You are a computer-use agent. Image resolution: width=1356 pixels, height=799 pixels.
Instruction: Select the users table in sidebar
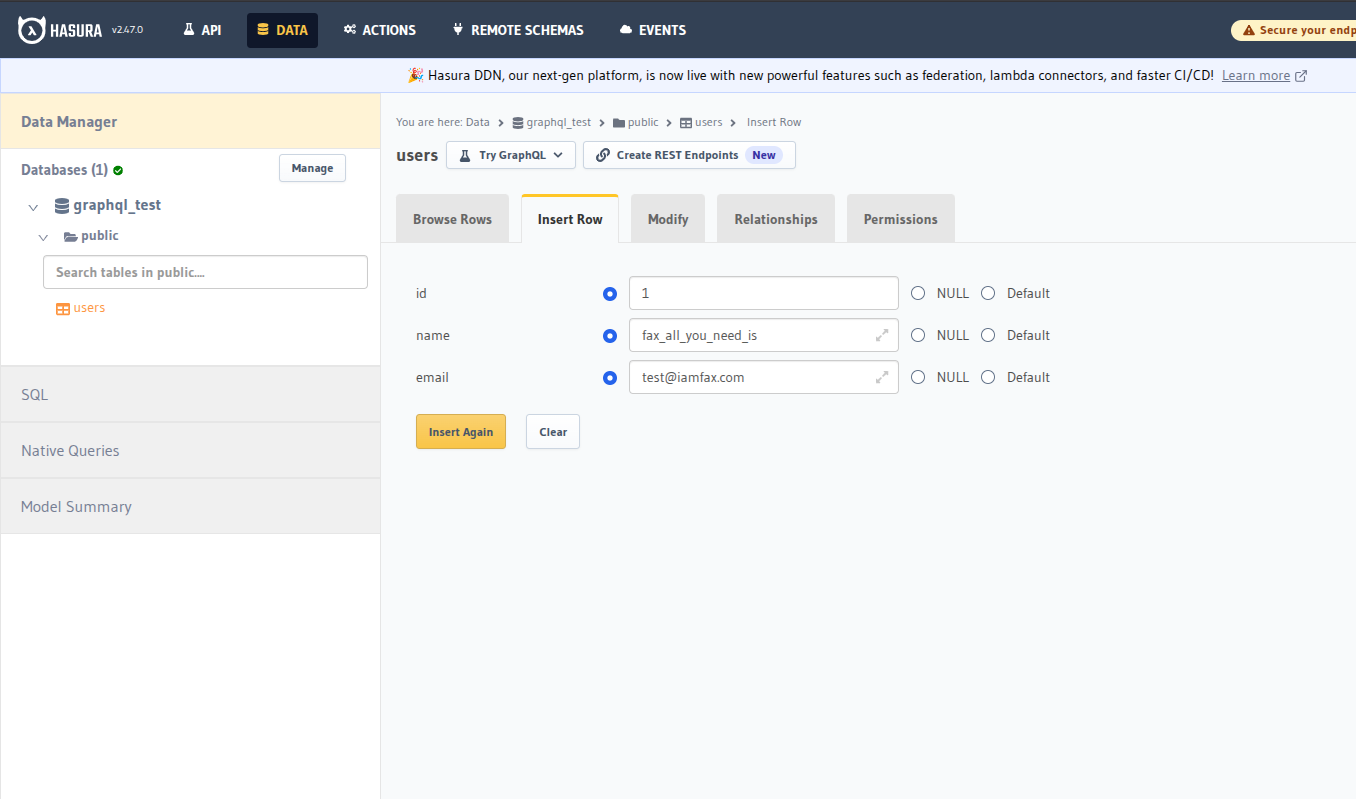tap(89, 308)
